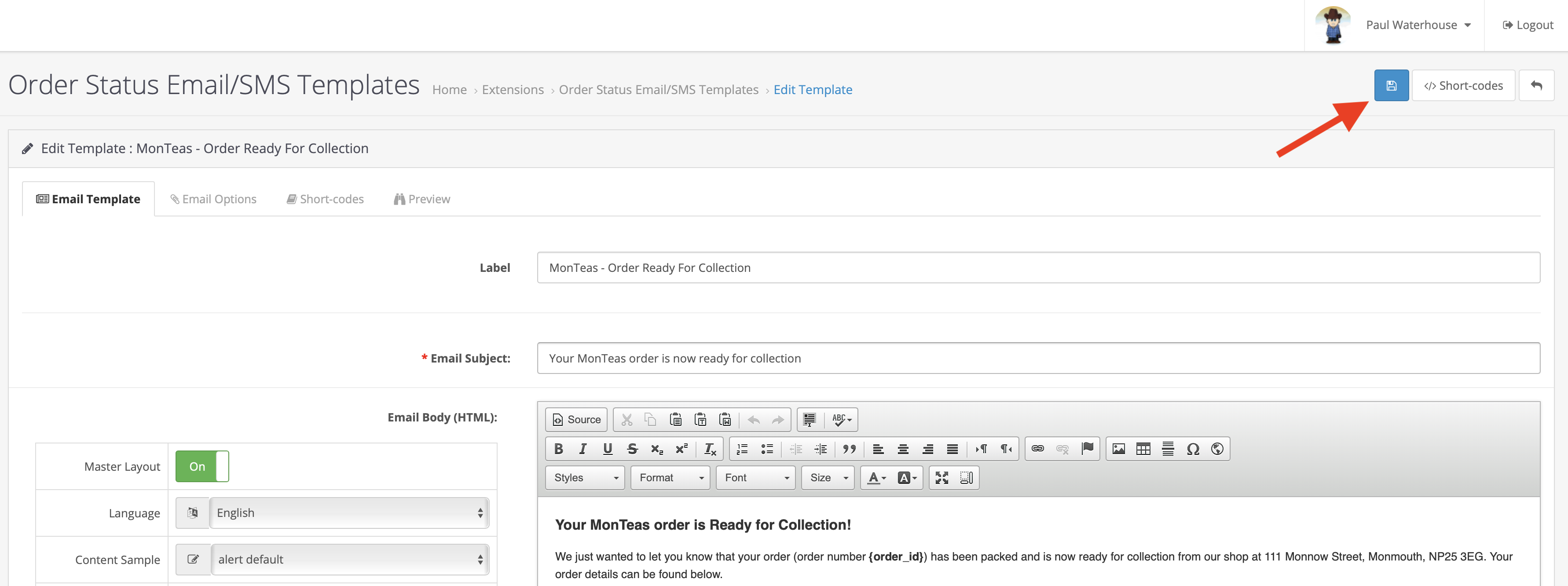Image resolution: width=1568 pixels, height=586 pixels.
Task: Click into the Email Subject field
Action: click(1038, 359)
